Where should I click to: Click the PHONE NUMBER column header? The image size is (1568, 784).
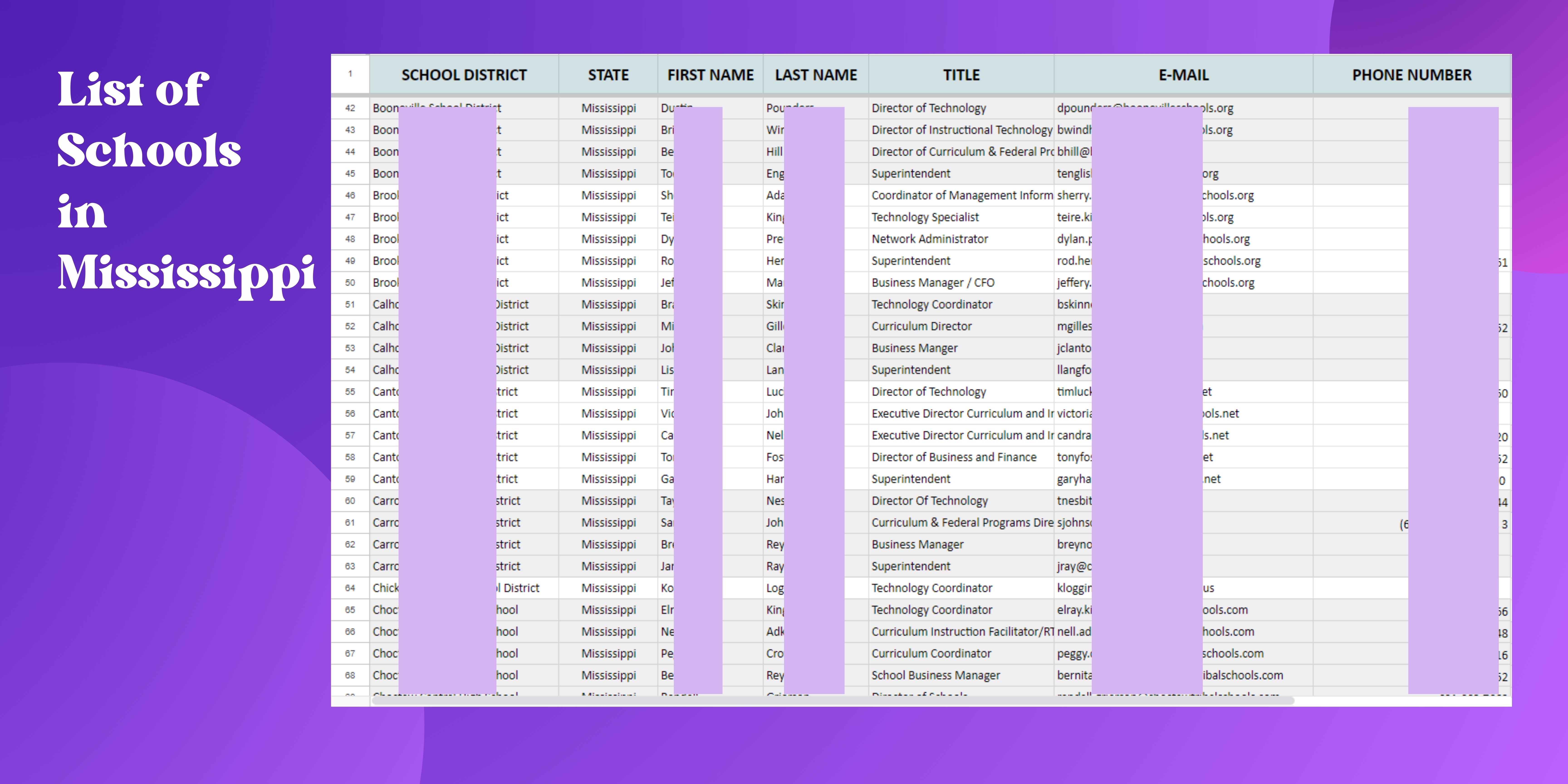pos(1411,75)
